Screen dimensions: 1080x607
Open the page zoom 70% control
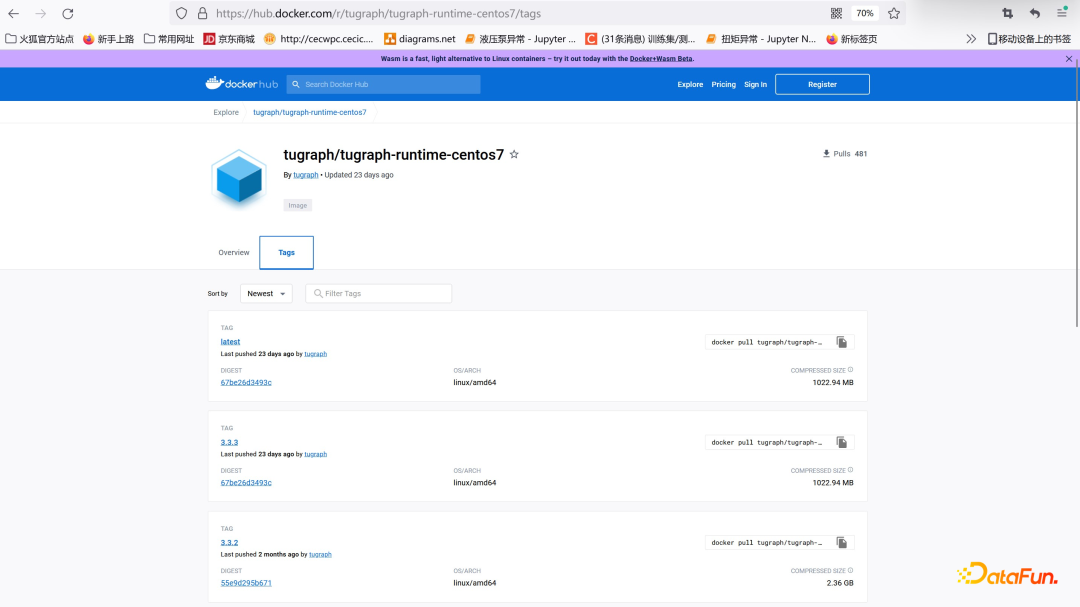tap(864, 13)
